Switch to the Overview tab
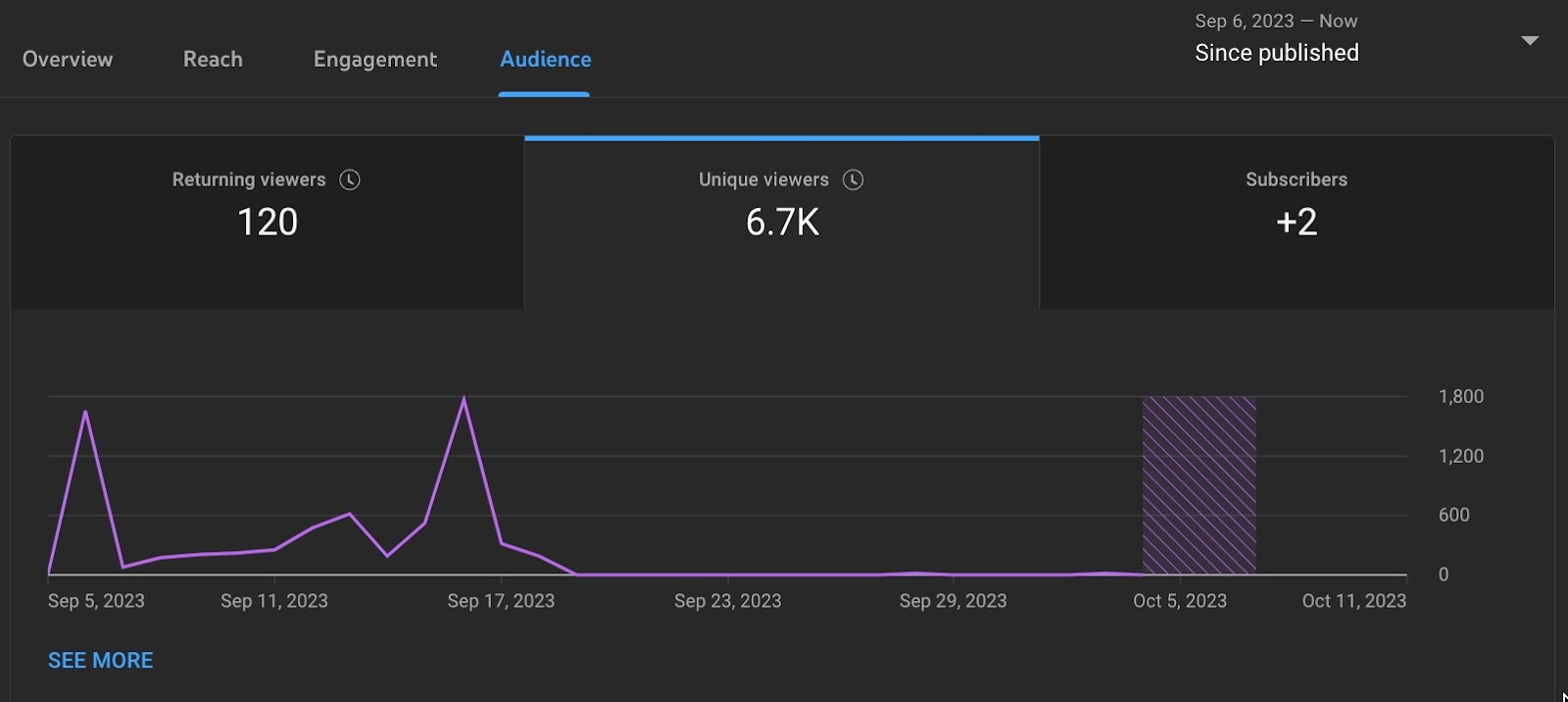Image resolution: width=1568 pixels, height=702 pixels. (x=68, y=59)
